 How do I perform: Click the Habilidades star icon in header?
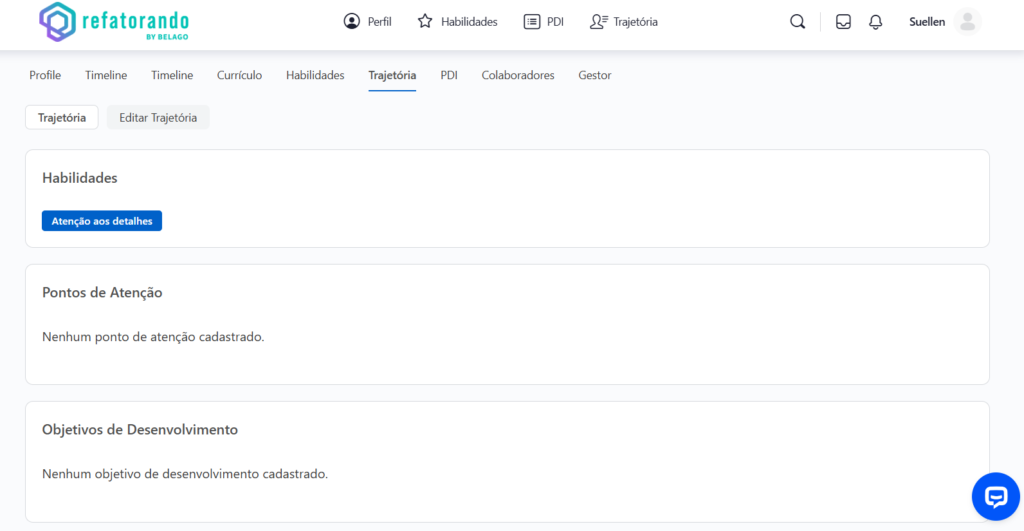pos(425,22)
